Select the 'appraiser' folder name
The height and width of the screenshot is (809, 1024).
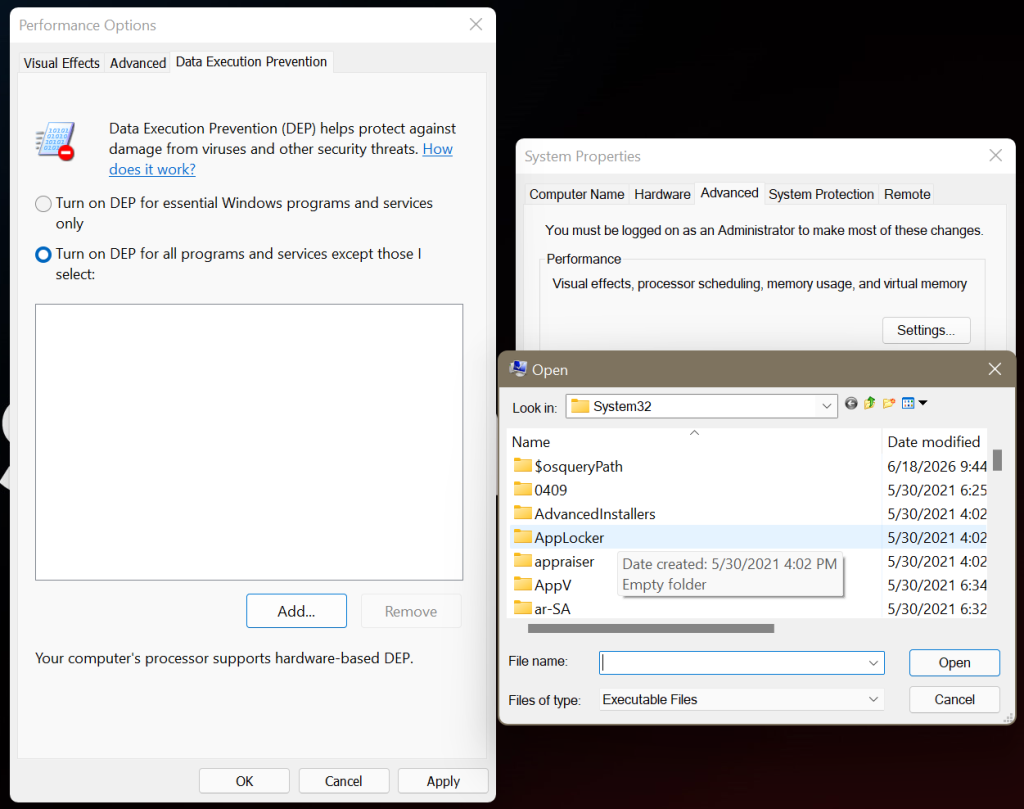(x=564, y=562)
